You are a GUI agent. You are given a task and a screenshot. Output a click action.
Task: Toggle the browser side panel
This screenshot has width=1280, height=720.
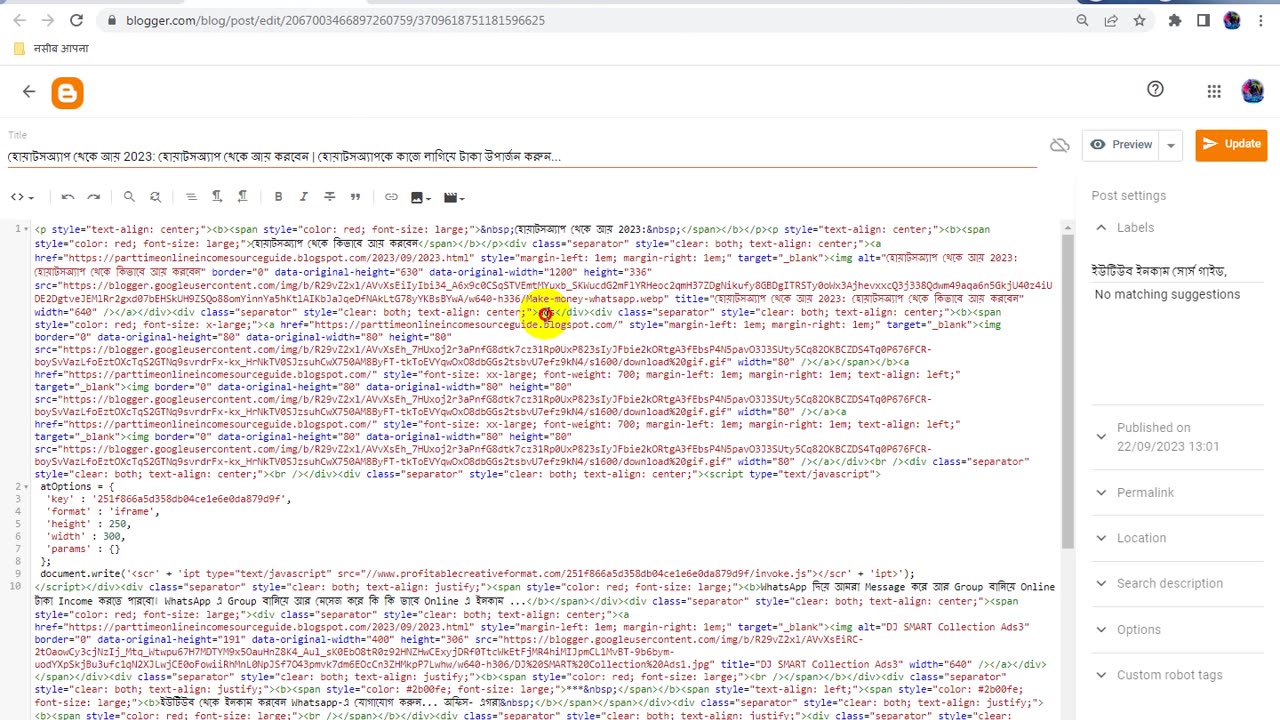(x=1203, y=20)
